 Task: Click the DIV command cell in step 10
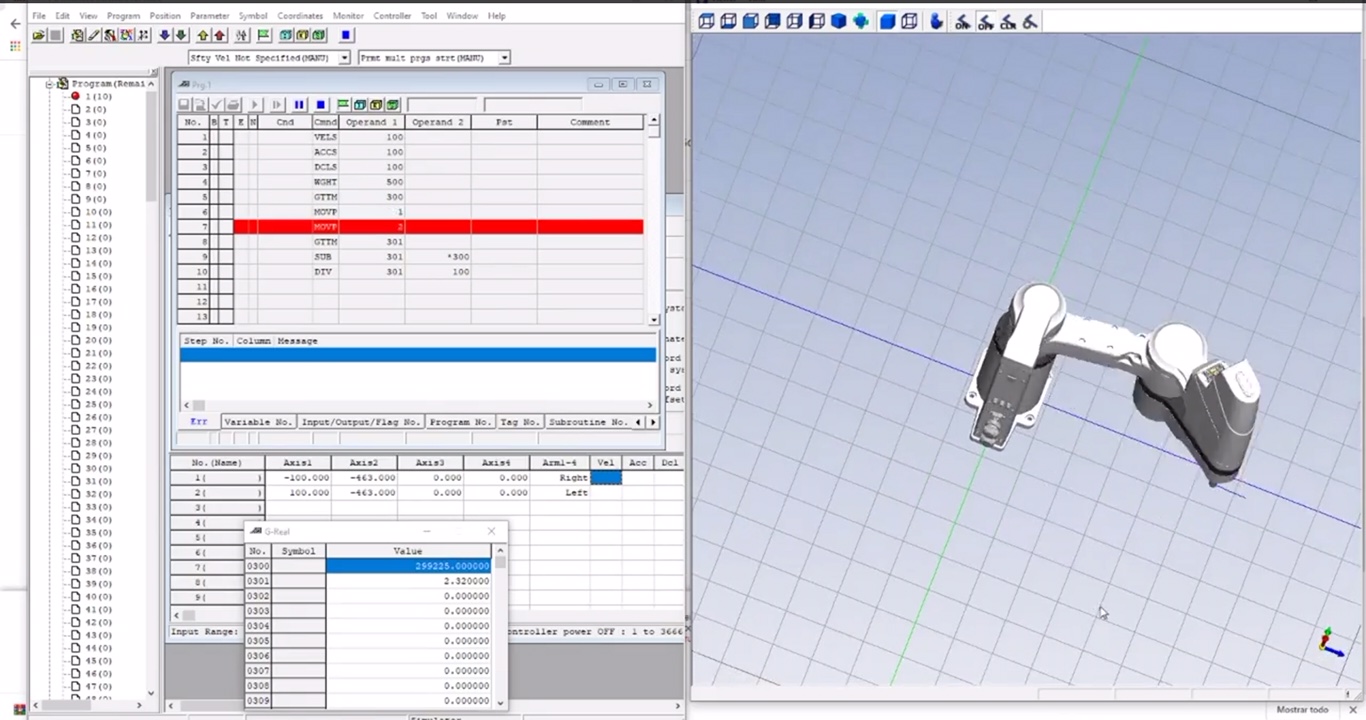pyautogui.click(x=325, y=272)
